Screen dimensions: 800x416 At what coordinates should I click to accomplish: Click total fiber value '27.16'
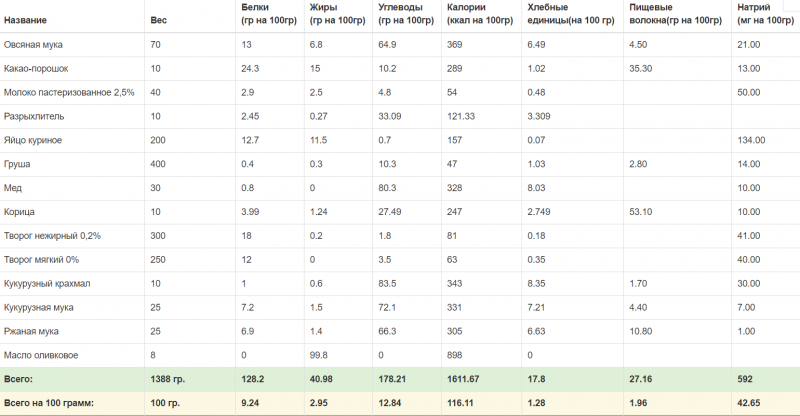tap(640, 379)
